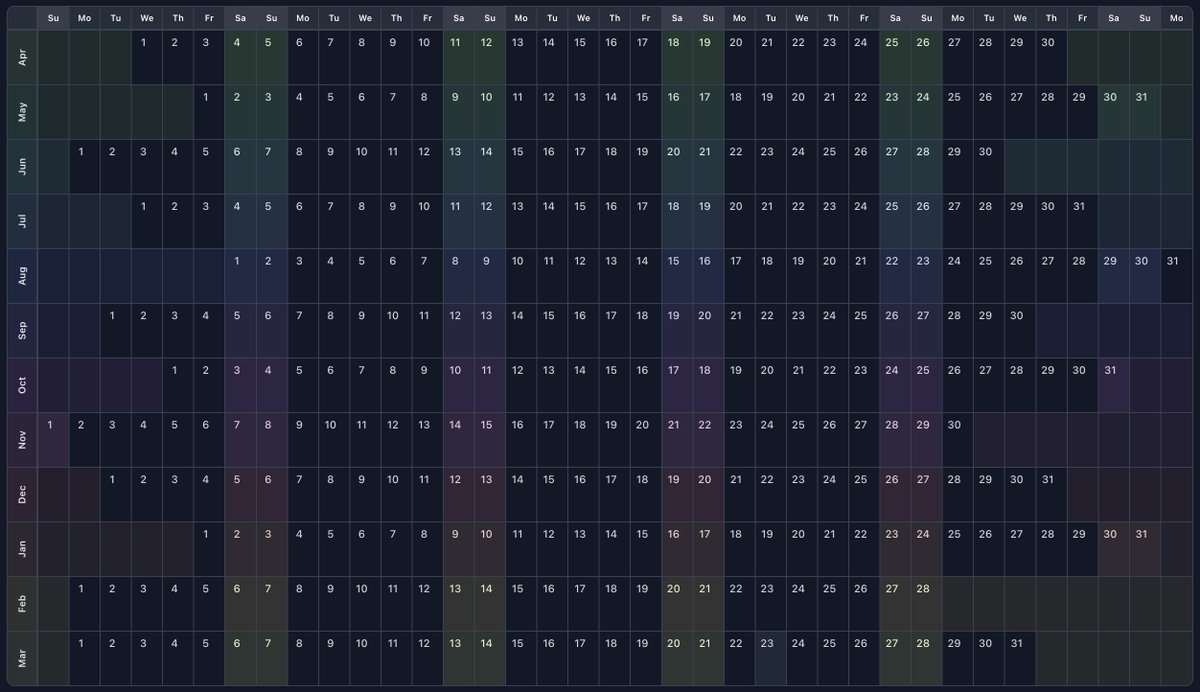The height and width of the screenshot is (692, 1200).
Task: Click the Nov row label
Action: point(22,439)
